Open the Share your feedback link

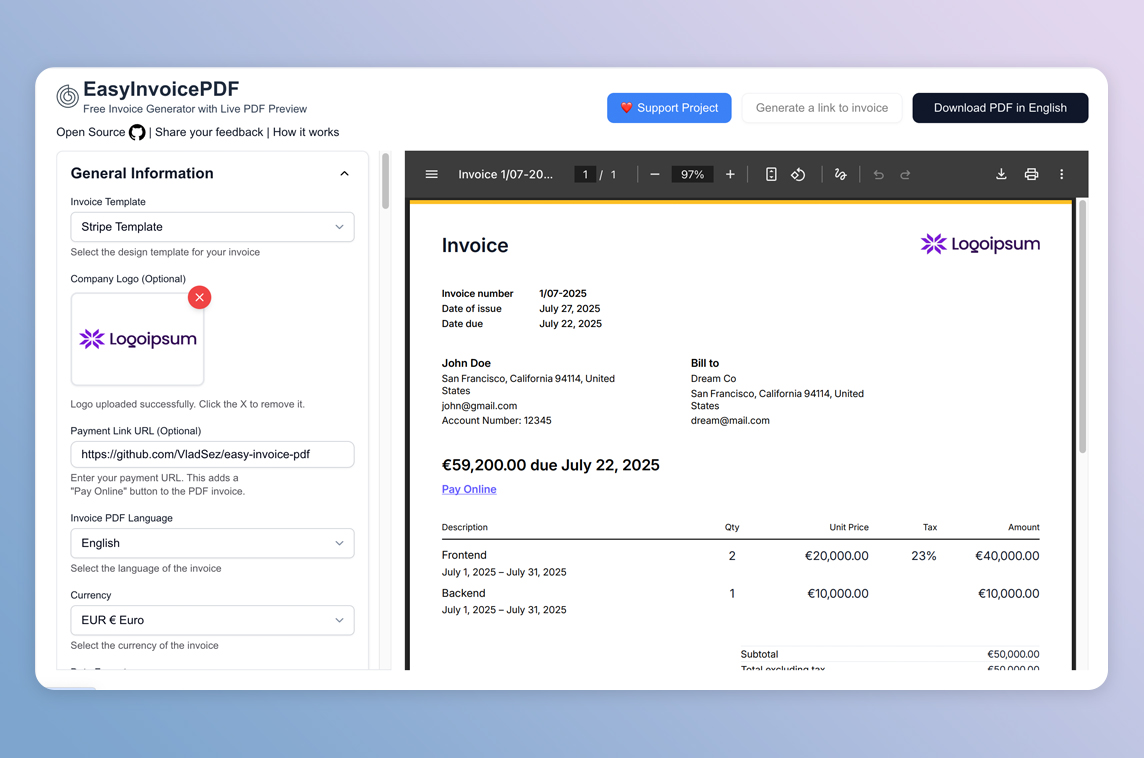(209, 132)
